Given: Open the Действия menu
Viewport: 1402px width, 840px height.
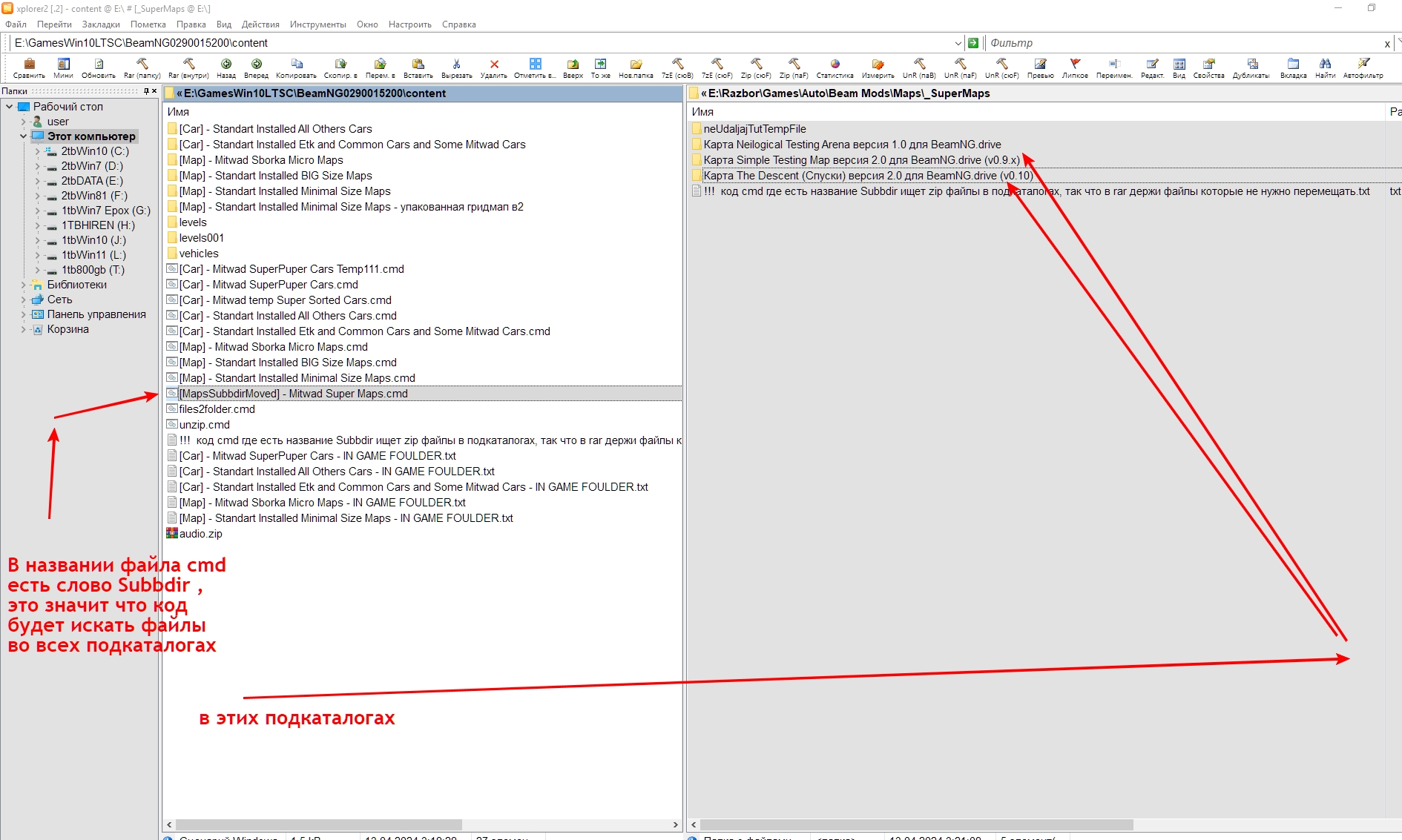Looking at the screenshot, I should tap(260, 24).
